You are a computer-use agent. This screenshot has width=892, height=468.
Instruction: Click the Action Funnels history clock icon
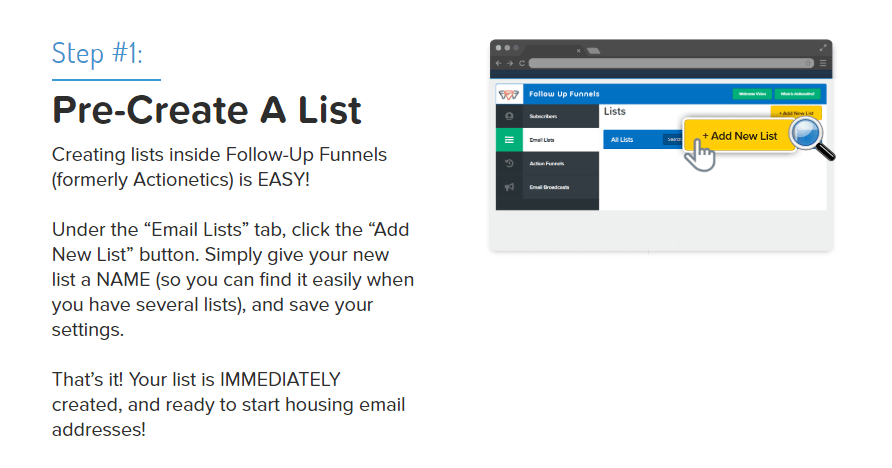[x=509, y=163]
